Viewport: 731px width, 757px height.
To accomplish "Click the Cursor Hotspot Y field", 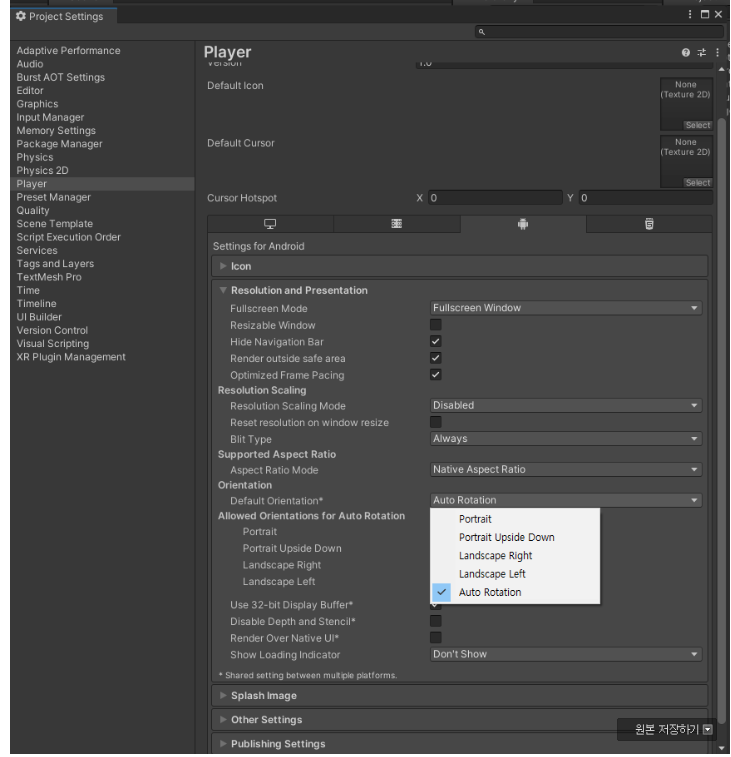I will pos(646,198).
